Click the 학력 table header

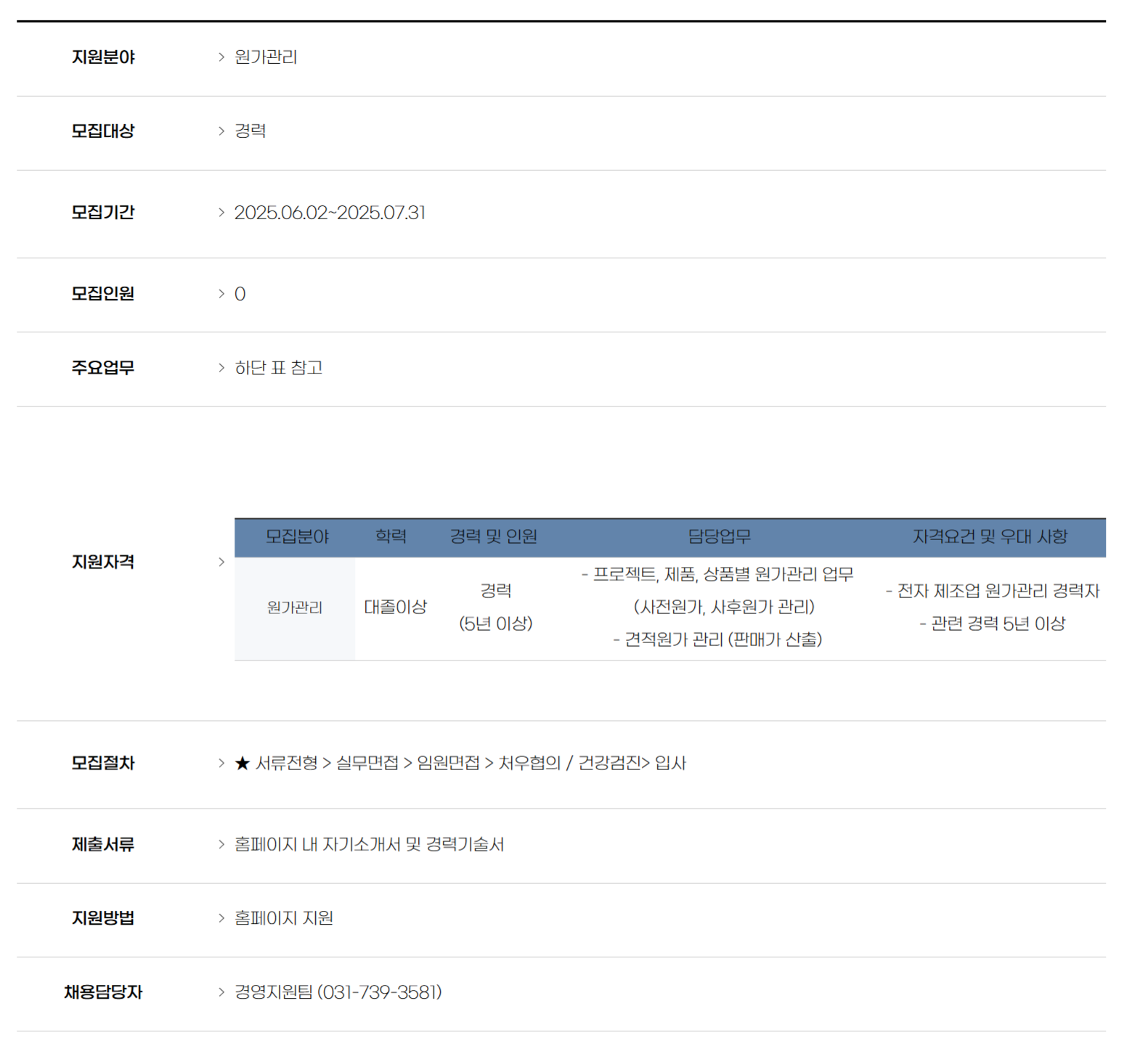(x=391, y=537)
